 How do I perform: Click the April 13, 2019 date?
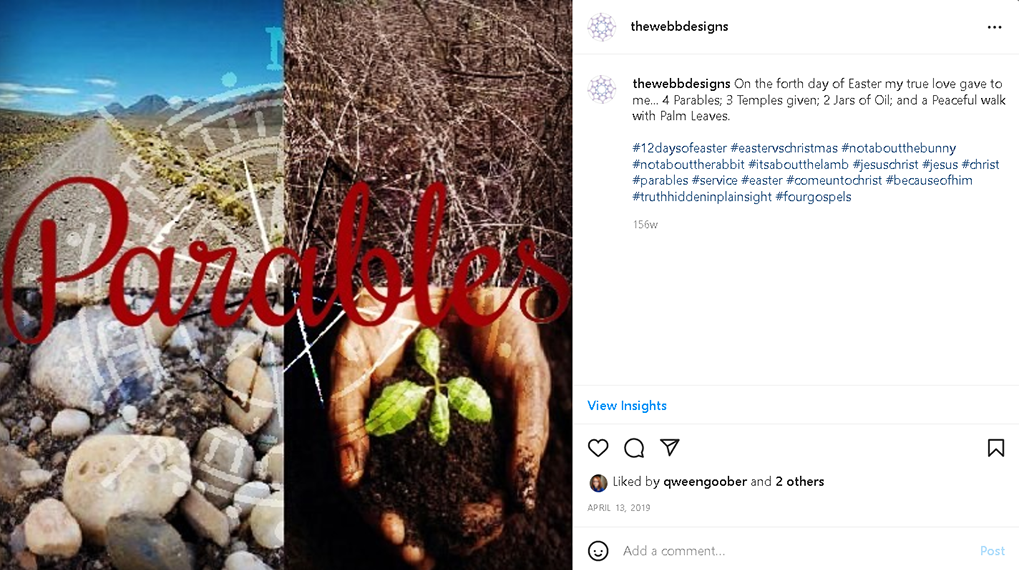tap(619, 508)
